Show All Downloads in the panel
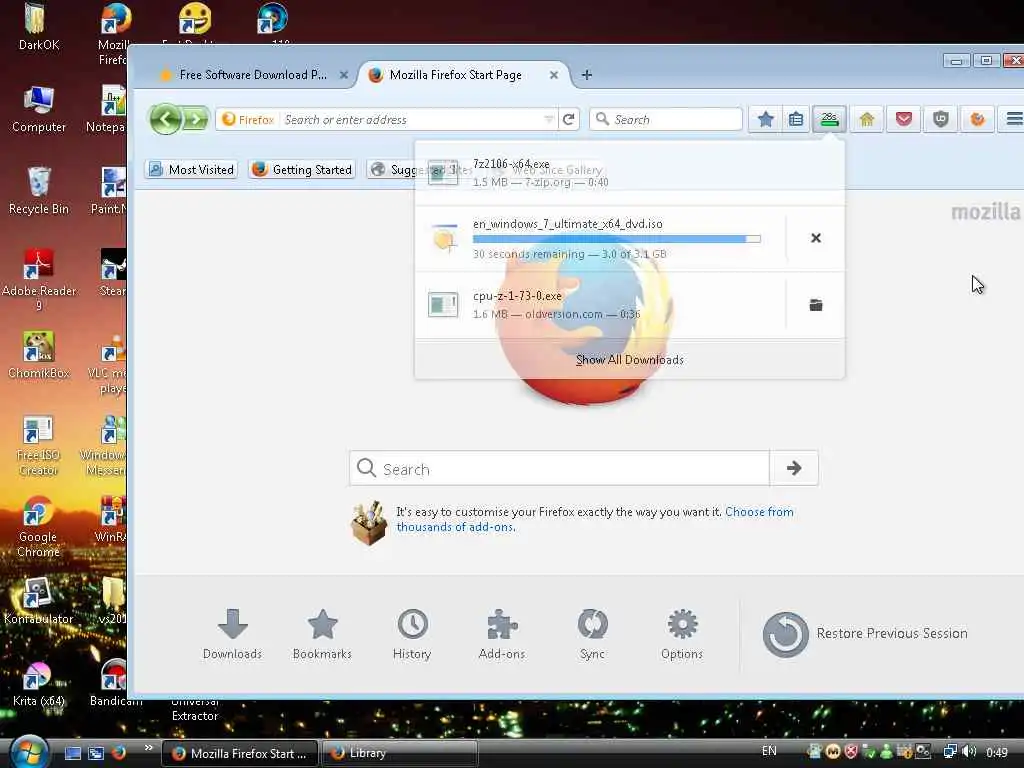The height and width of the screenshot is (768, 1024). 630,360
